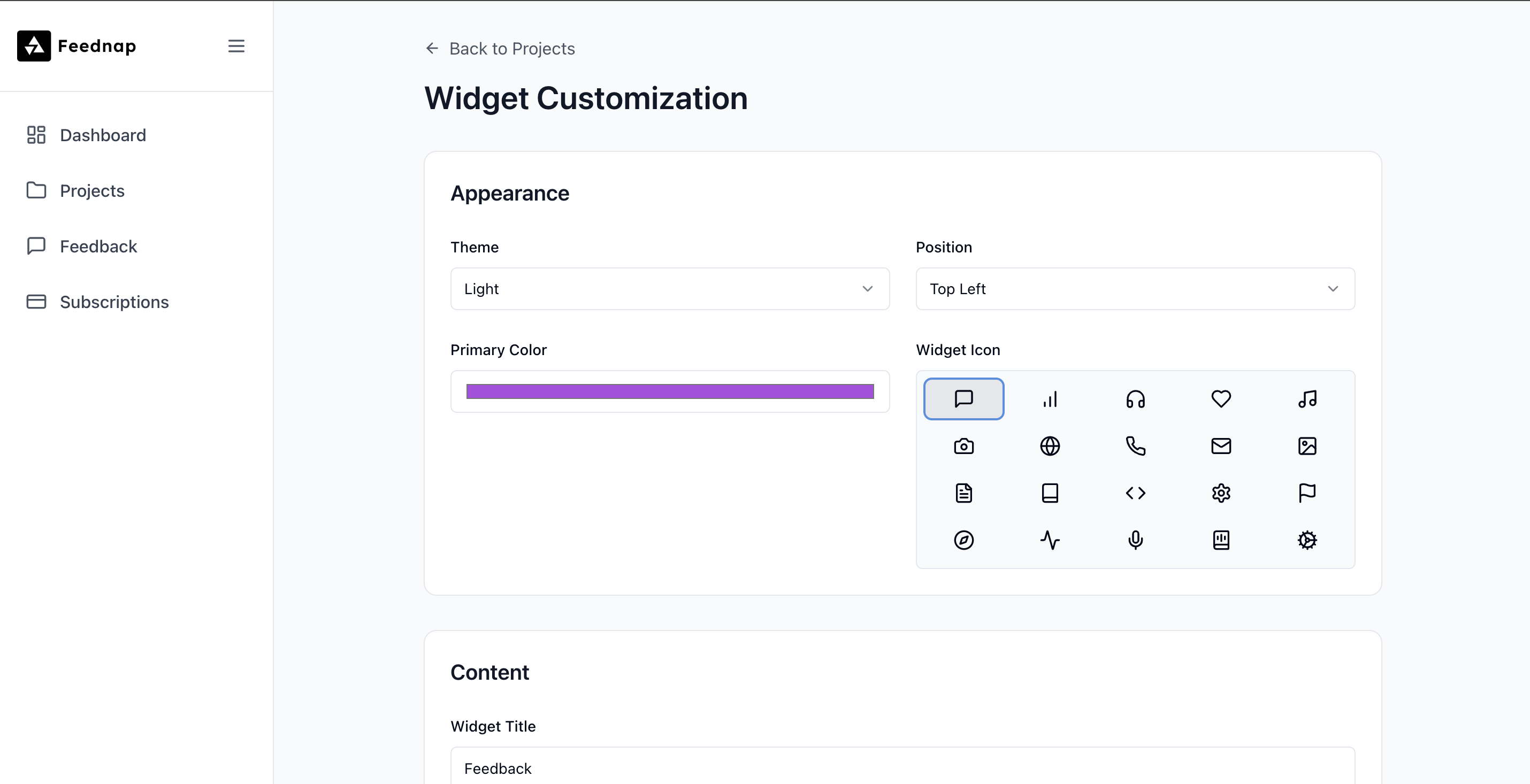The height and width of the screenshot is (784, 1530).
Task: Select the code brackets widget icon
Action: tap(1135, 493)
